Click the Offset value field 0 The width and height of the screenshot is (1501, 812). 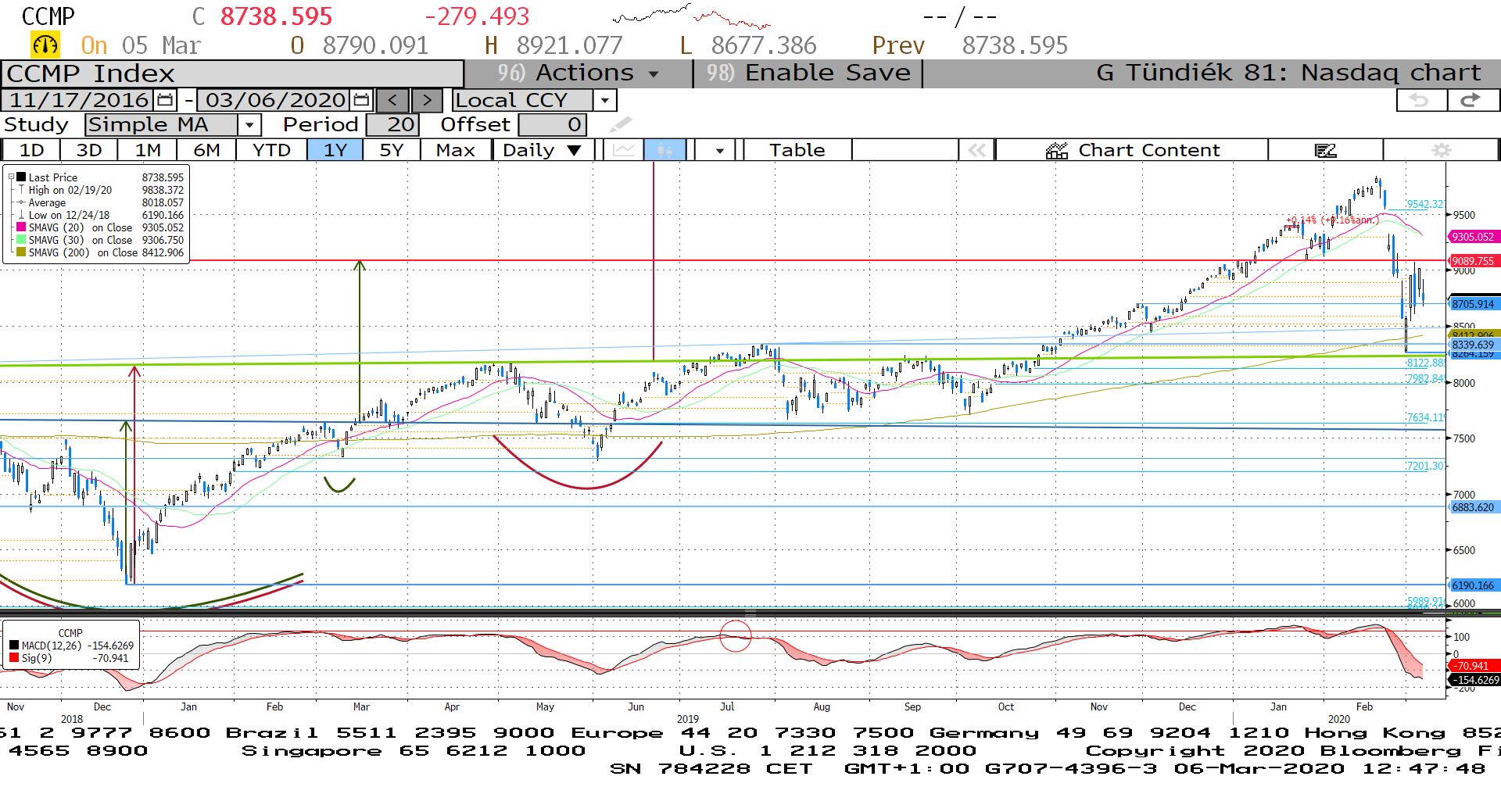click(x=552, y=125)
